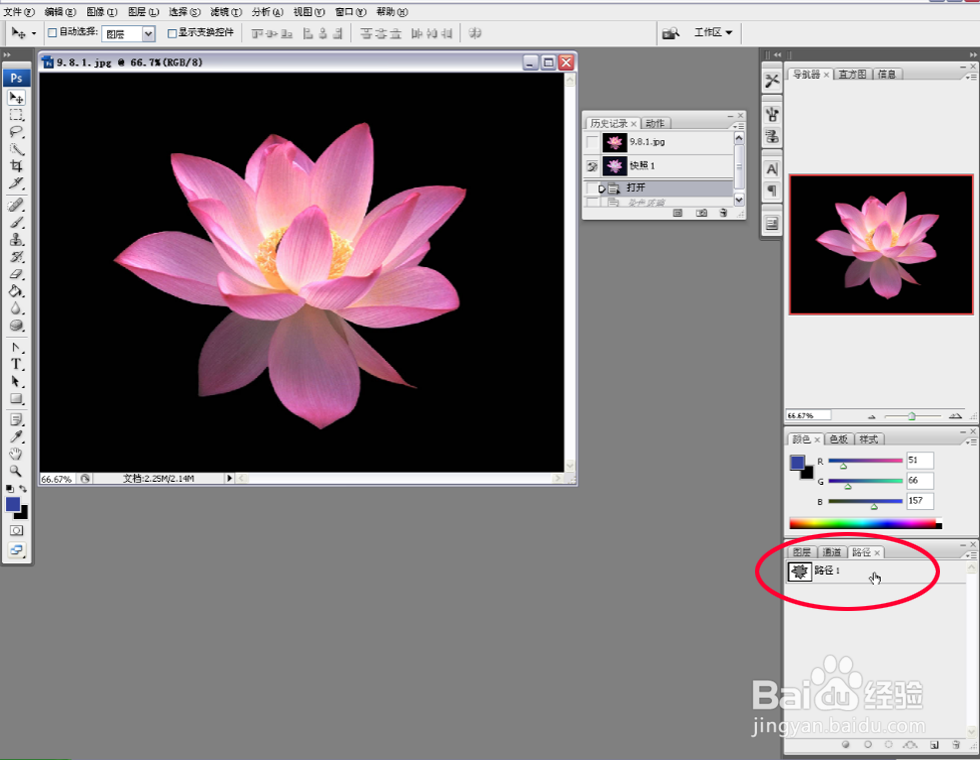Open the Paths panel options menu
980x760 pixels.
coord(971,554)
